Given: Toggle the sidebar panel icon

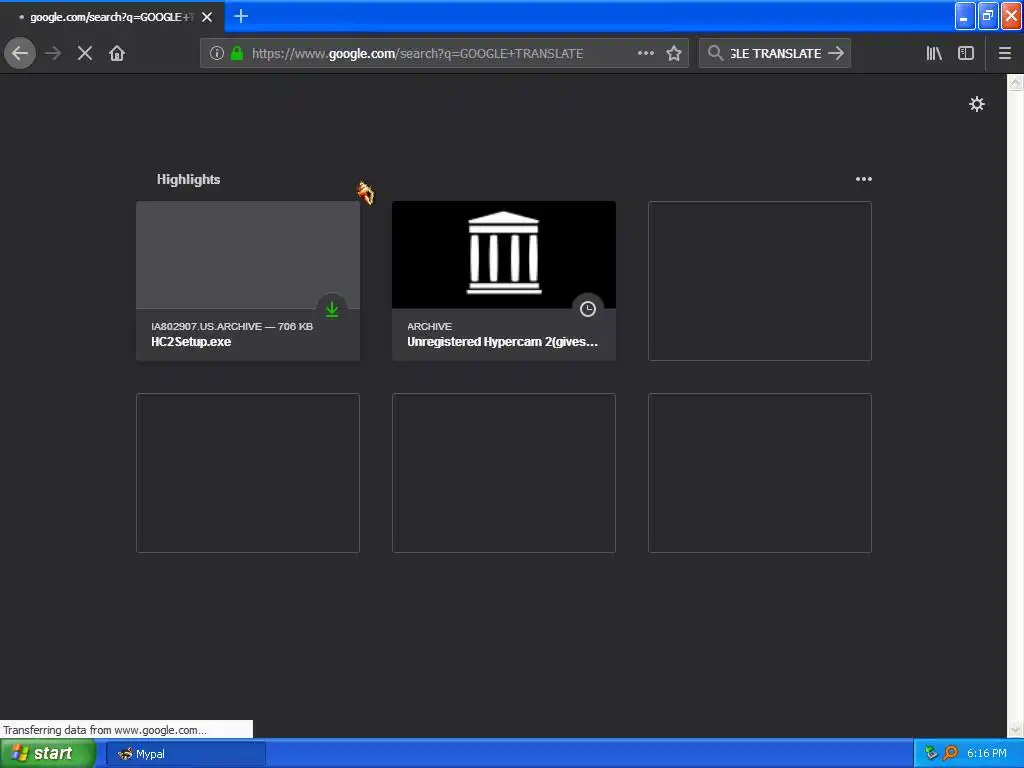Looking at the screenshot, I should point(966,54).
